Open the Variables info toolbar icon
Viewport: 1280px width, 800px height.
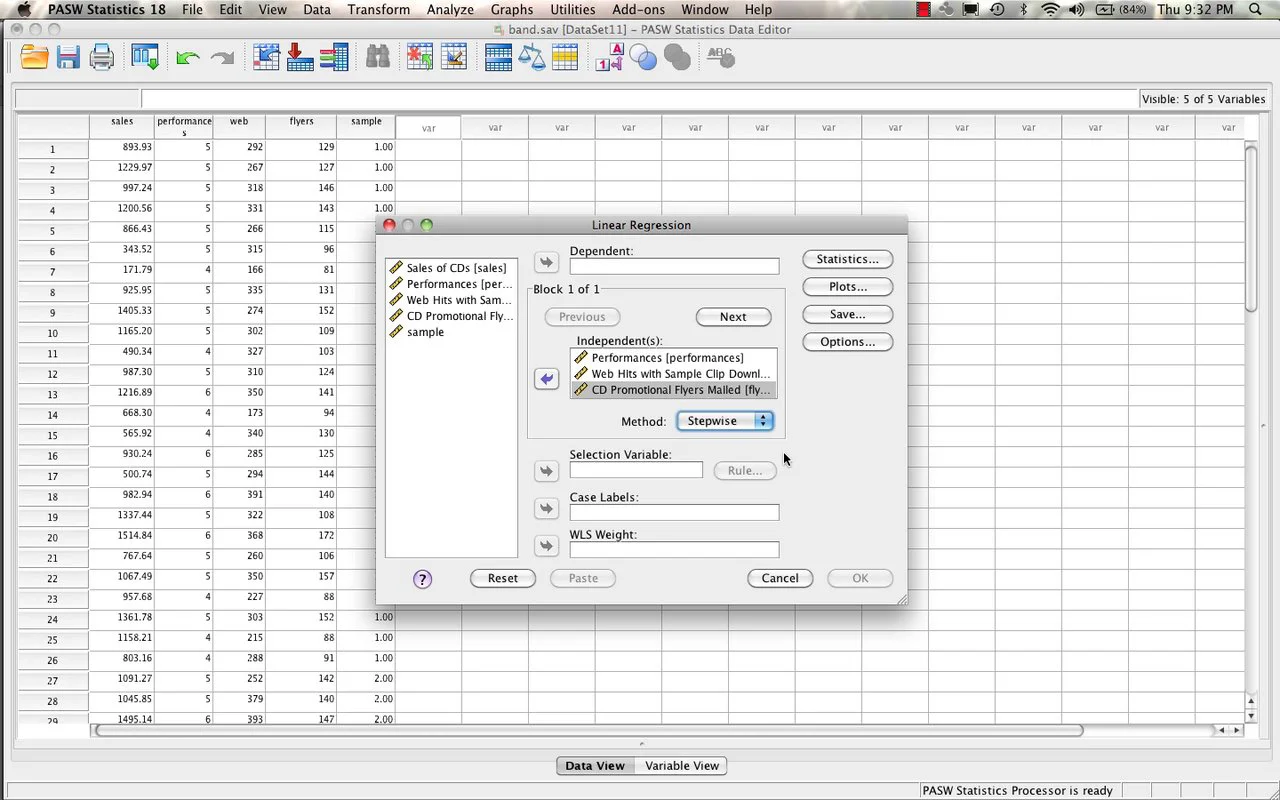(x=334, y=57)
